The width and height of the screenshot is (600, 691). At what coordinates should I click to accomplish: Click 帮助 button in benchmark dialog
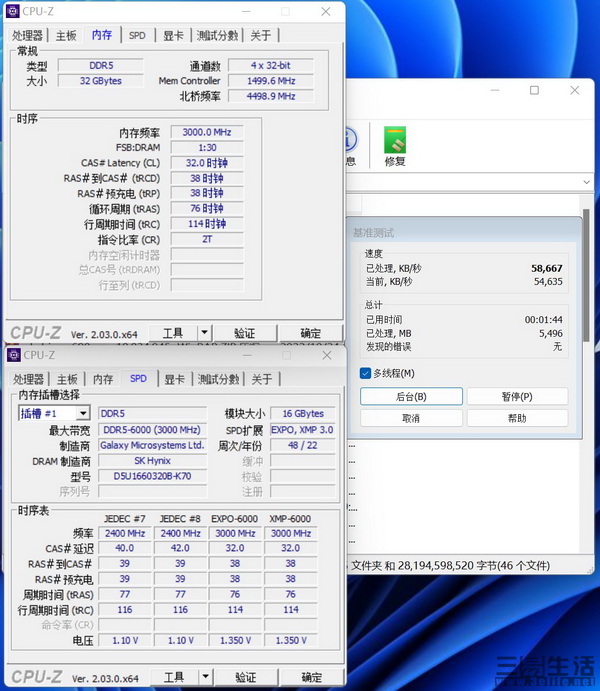point(517,418)
